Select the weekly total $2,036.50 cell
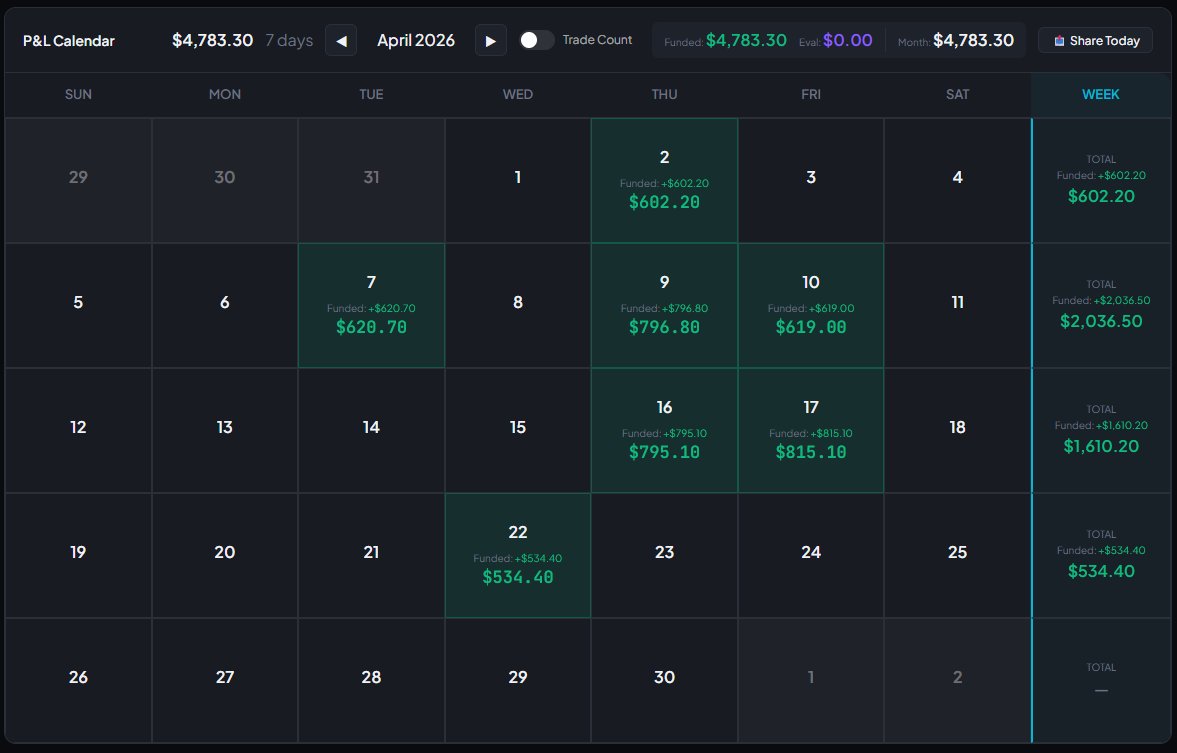Viewport: 1177px width, 753px height. 1101,306
